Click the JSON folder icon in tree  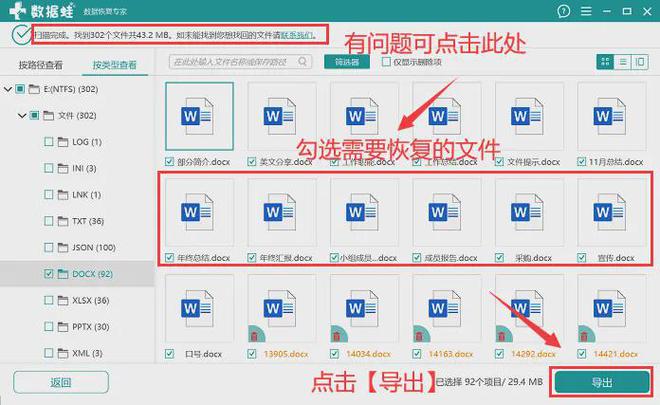(x=62, y=248)
